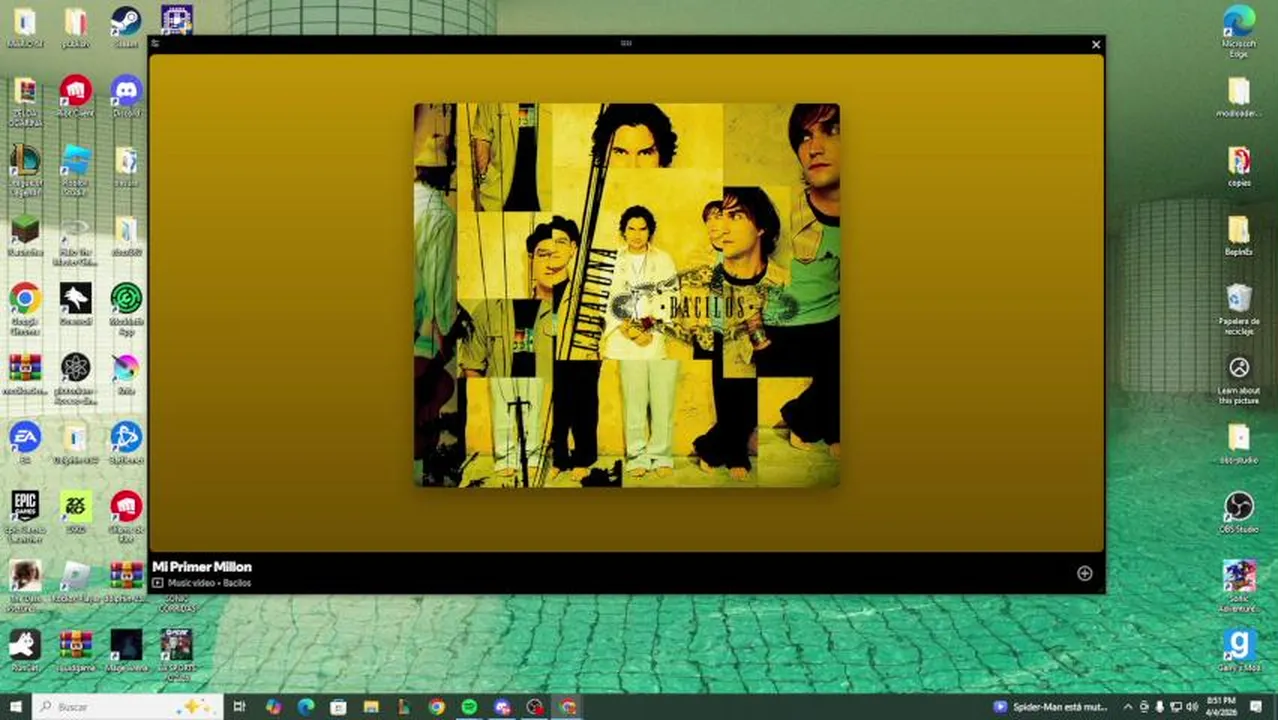
Task: Open the BepInEx folder on desktop
Action: (x=1239, y=236)
